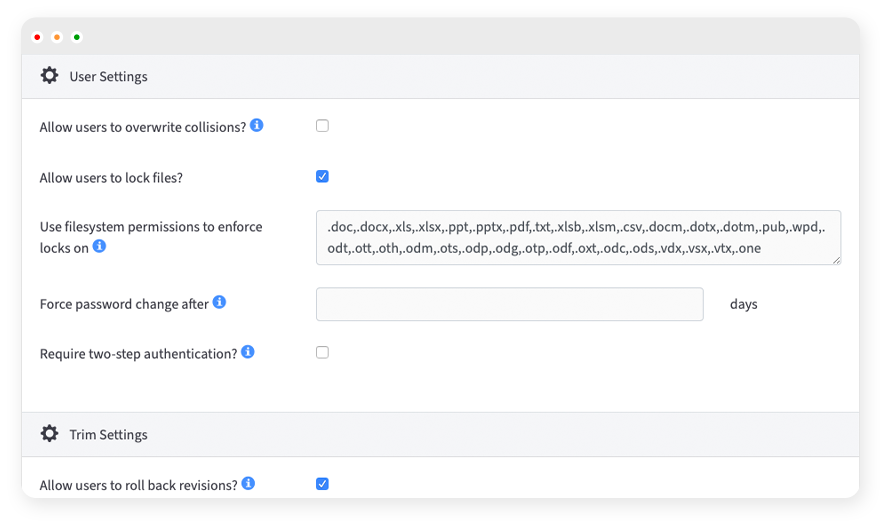Select the User Settings section header
Image resolution: width=888 pixels, height=526 pixels.
pyautogui.click(x=108, y=77)
